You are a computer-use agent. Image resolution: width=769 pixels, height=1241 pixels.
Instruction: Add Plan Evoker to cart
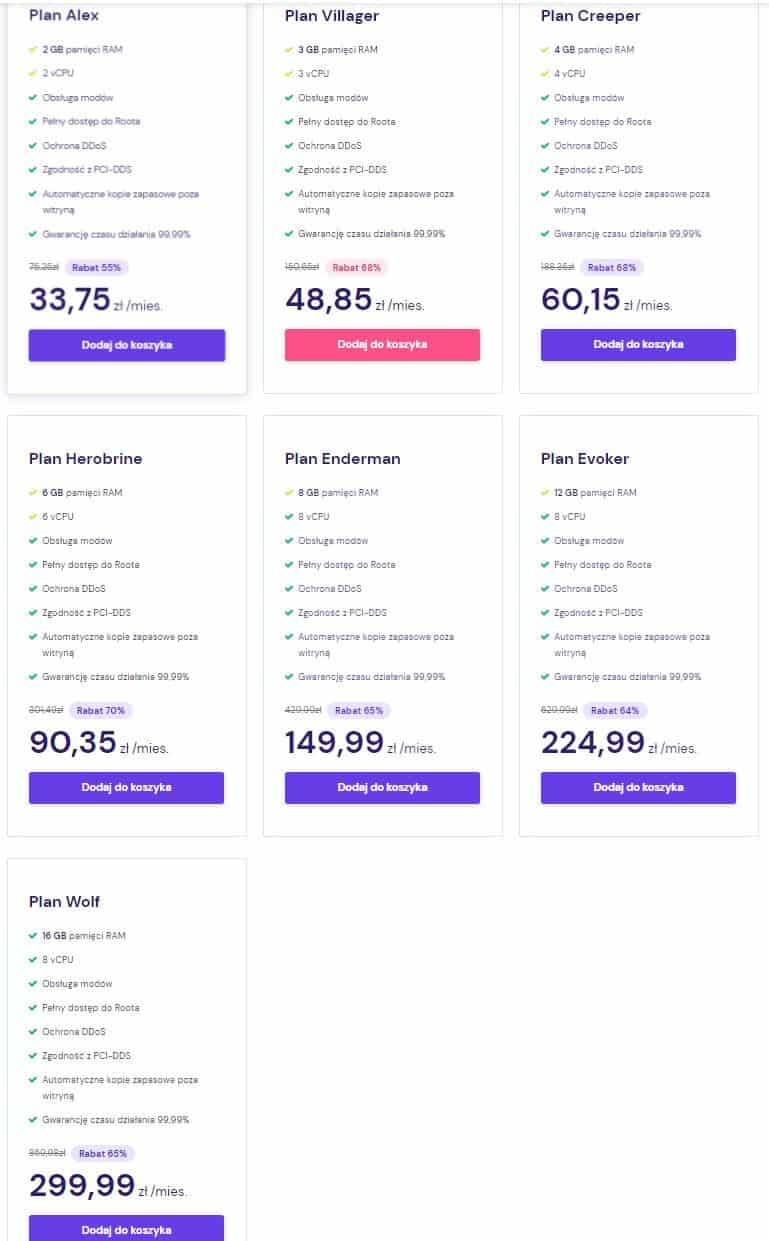[638, 788]
